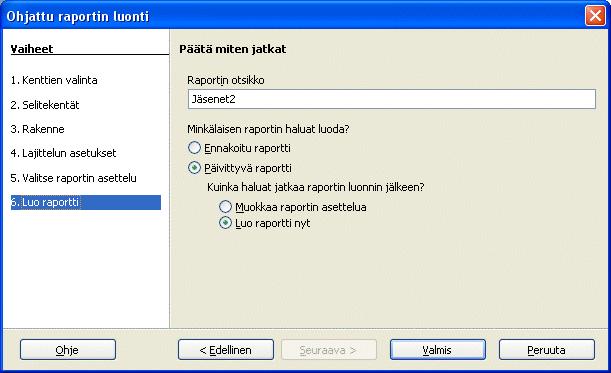Click the Päätä miten jatkat heading
The height and width of the screenshot is (373, 611).
233,49
